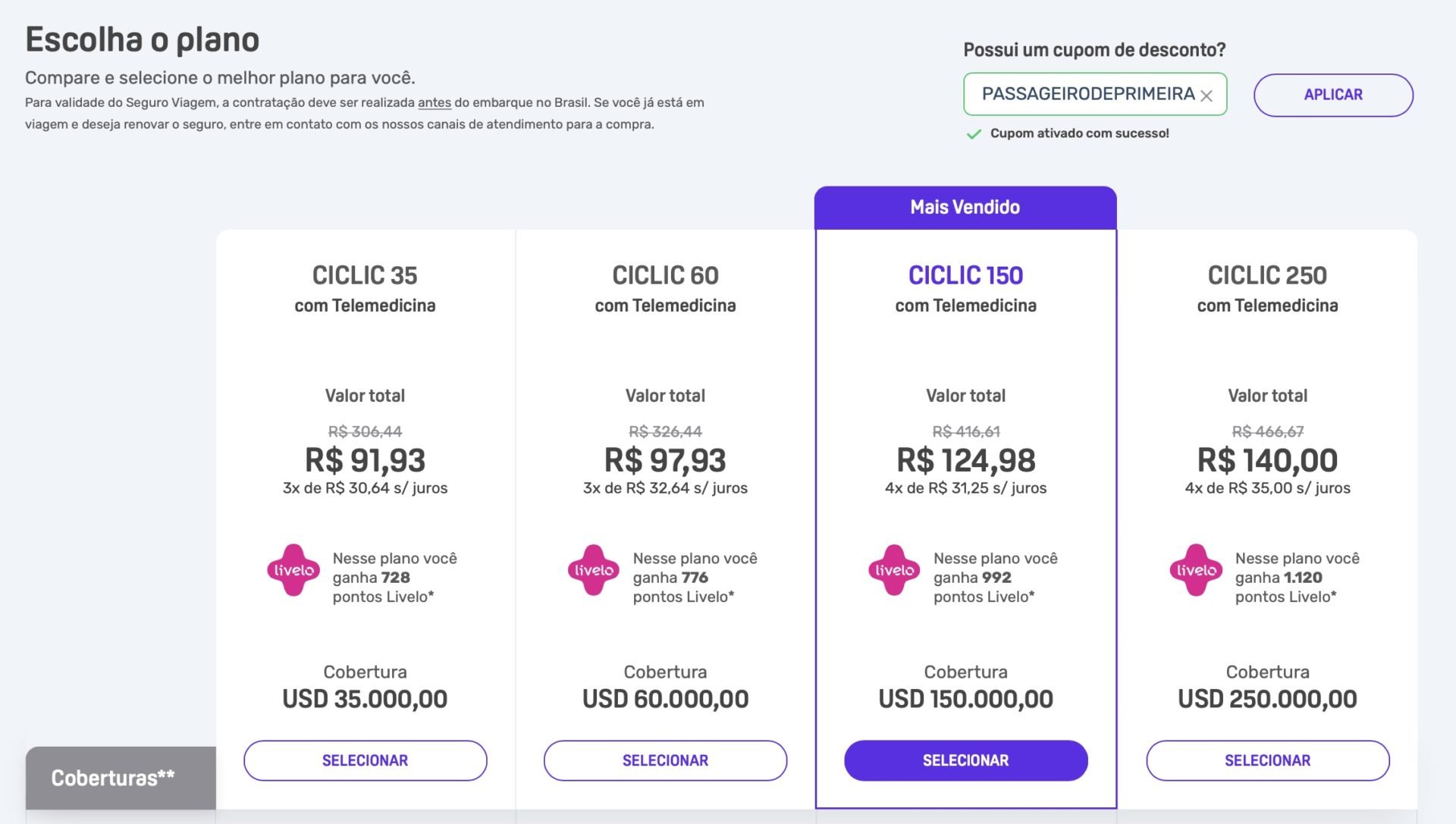Clear the coupon code with X icon
Image resolution: width=1456 pixels, height=824 pixels.
(1207, 96)
